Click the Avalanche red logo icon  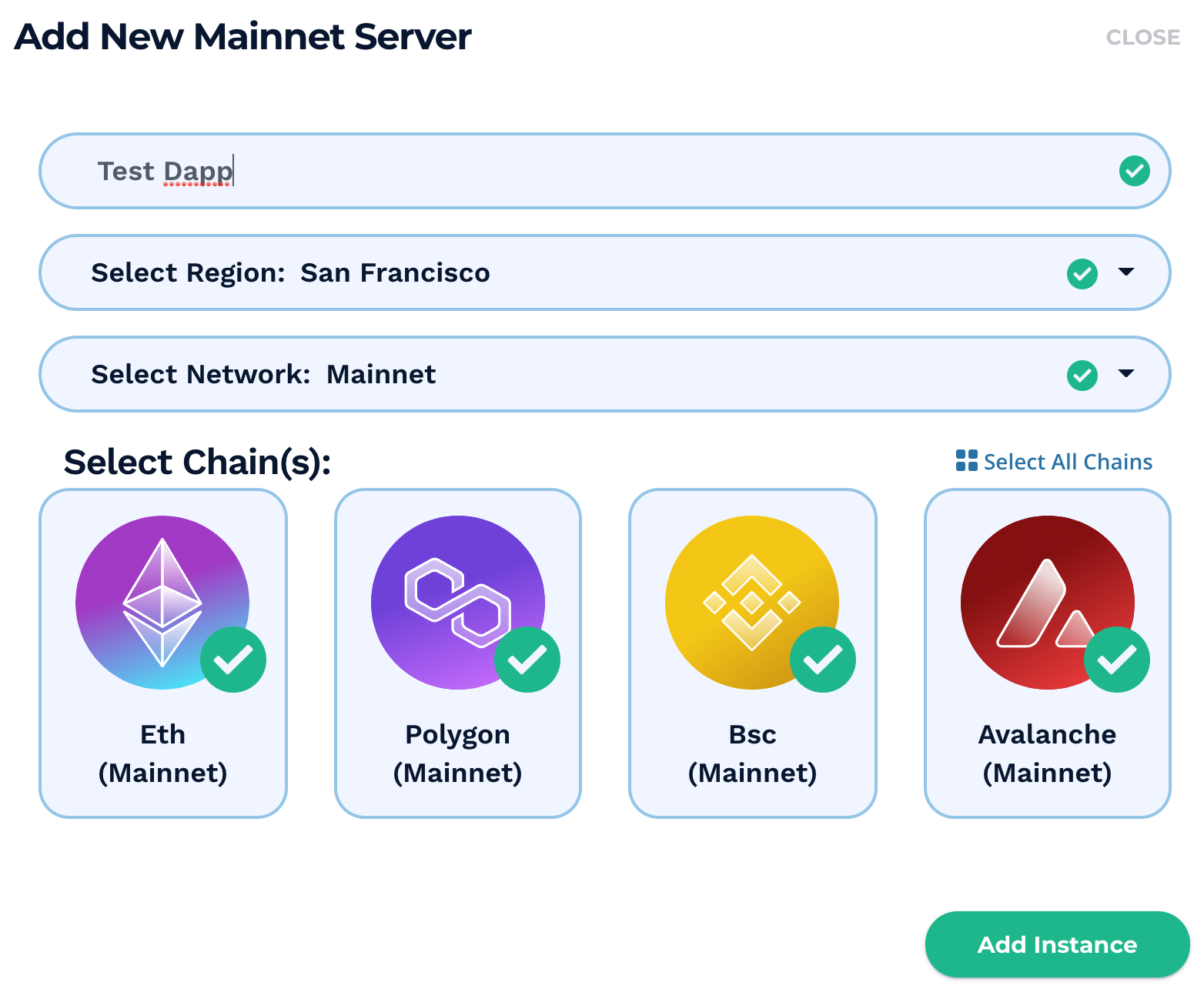pyautogui.click(x=1047, y=602)
